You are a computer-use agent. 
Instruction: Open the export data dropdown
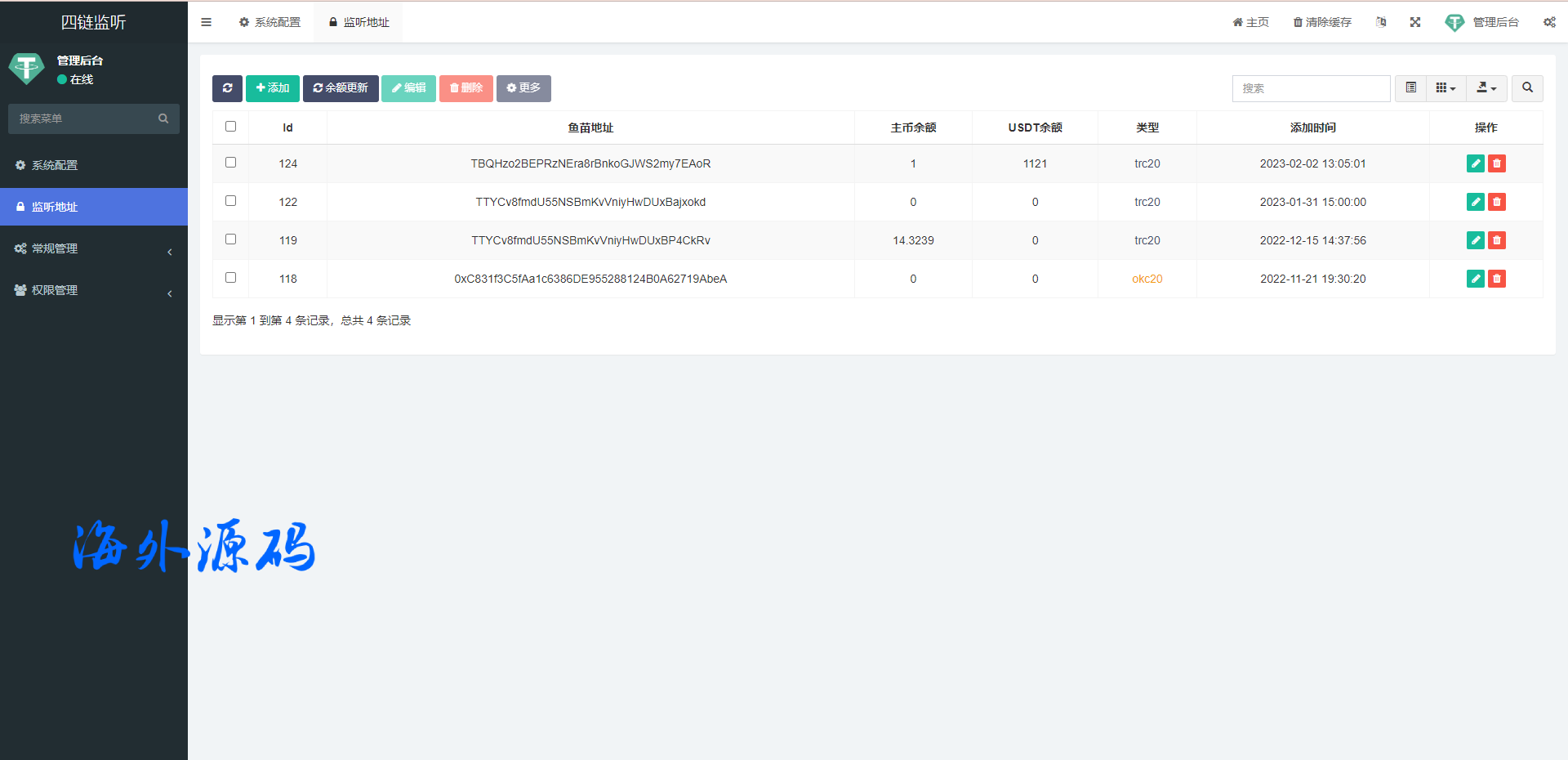tap(1486, 88)
